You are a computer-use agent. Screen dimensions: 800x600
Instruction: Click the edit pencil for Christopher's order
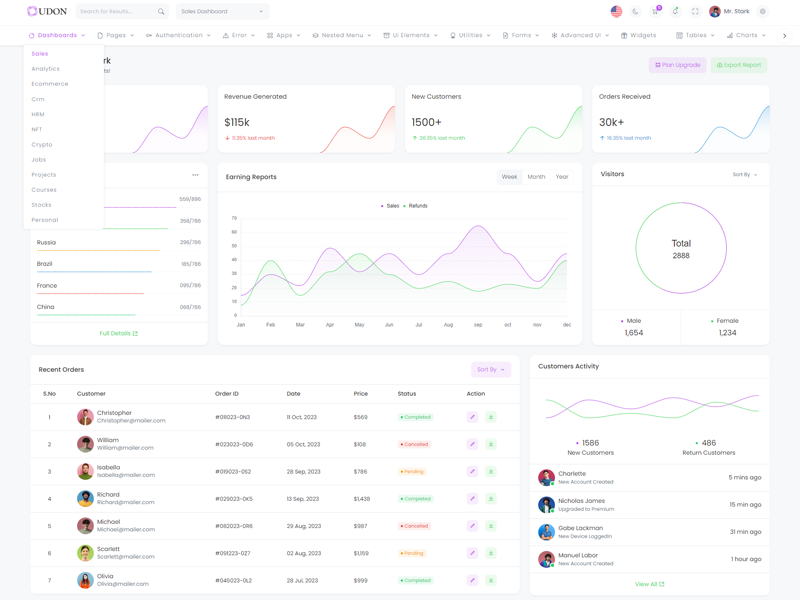click(x=472, y=417)
